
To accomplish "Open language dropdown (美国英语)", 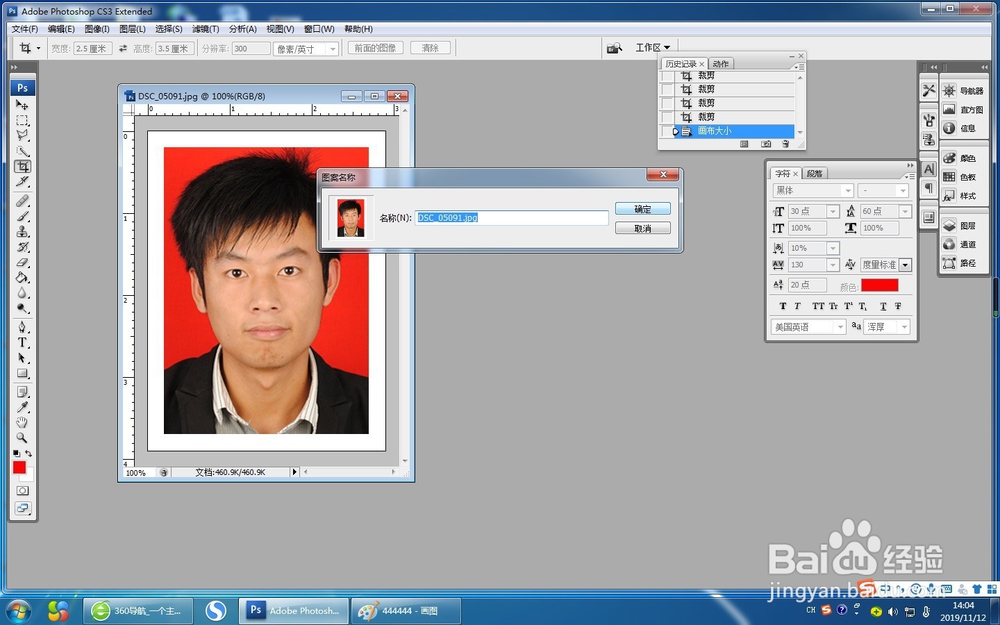I will (x=840, y=327).
